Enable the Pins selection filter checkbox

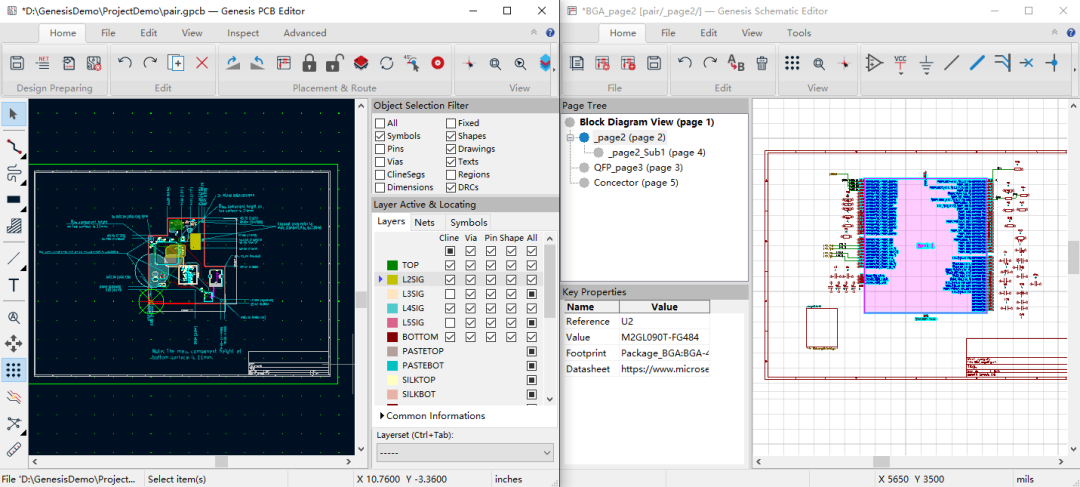pos(380,149)
